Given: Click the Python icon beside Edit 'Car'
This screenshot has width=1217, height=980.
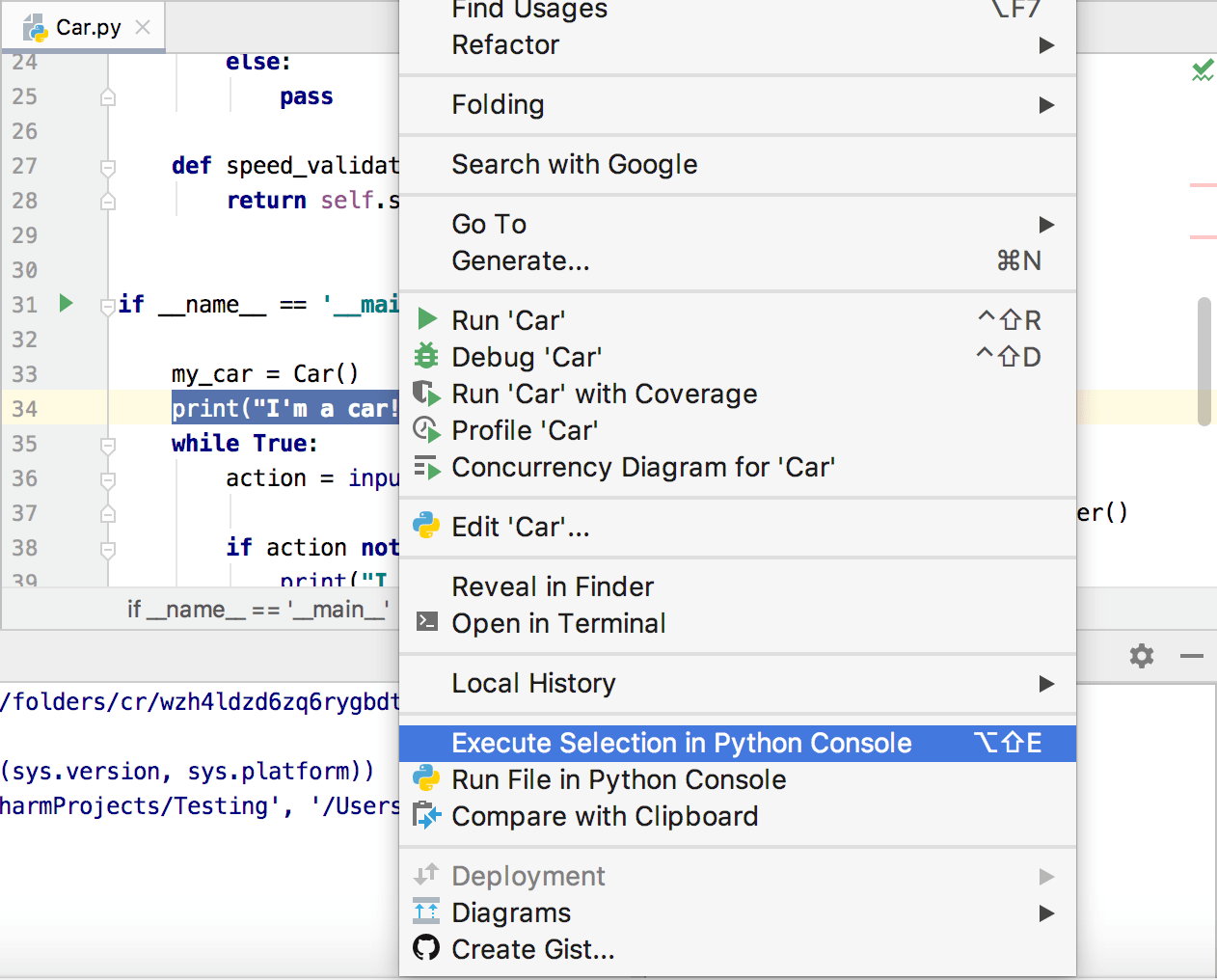Looking at the screenshot, I should [427, 527].
